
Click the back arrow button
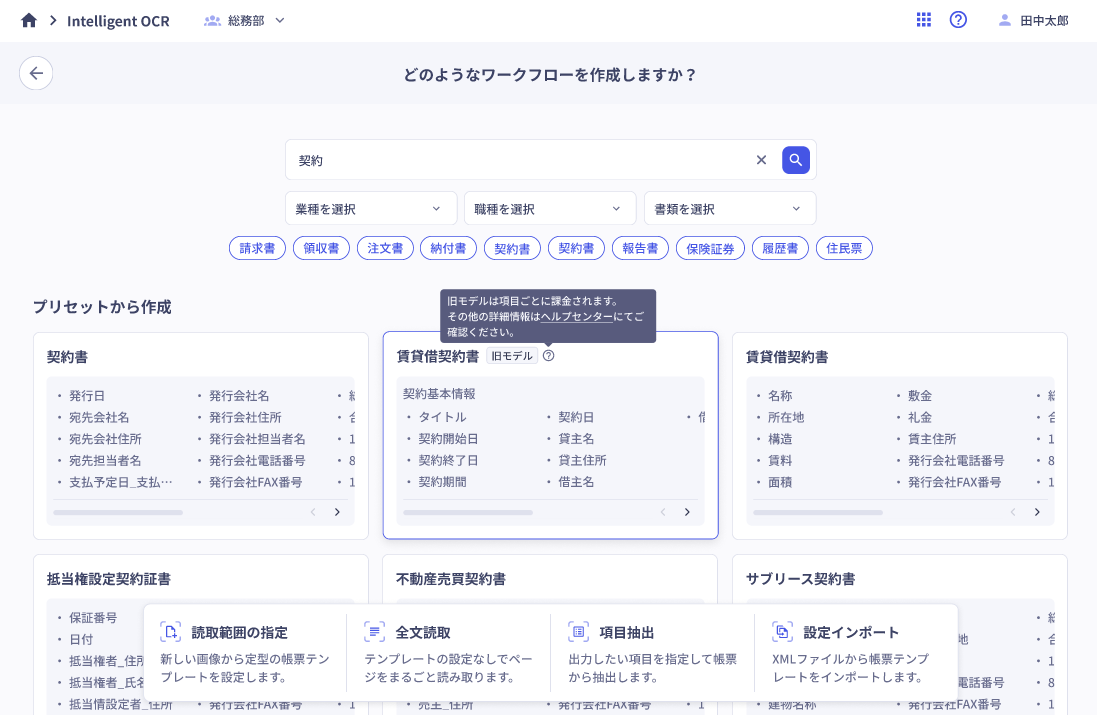coord(36,73)
